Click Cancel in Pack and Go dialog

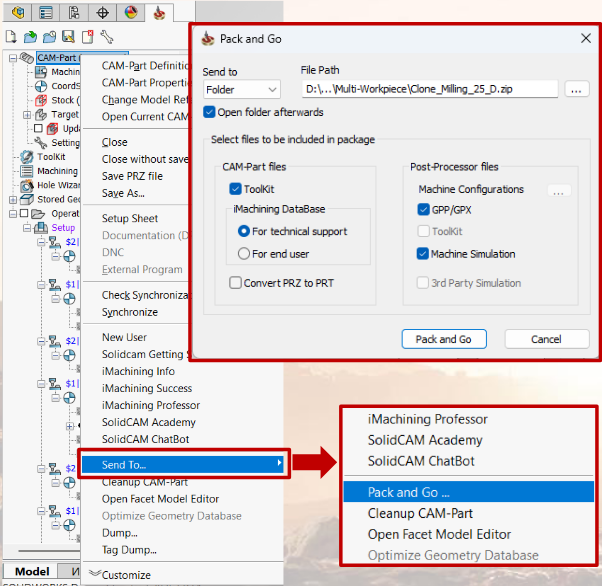[546, 339]
